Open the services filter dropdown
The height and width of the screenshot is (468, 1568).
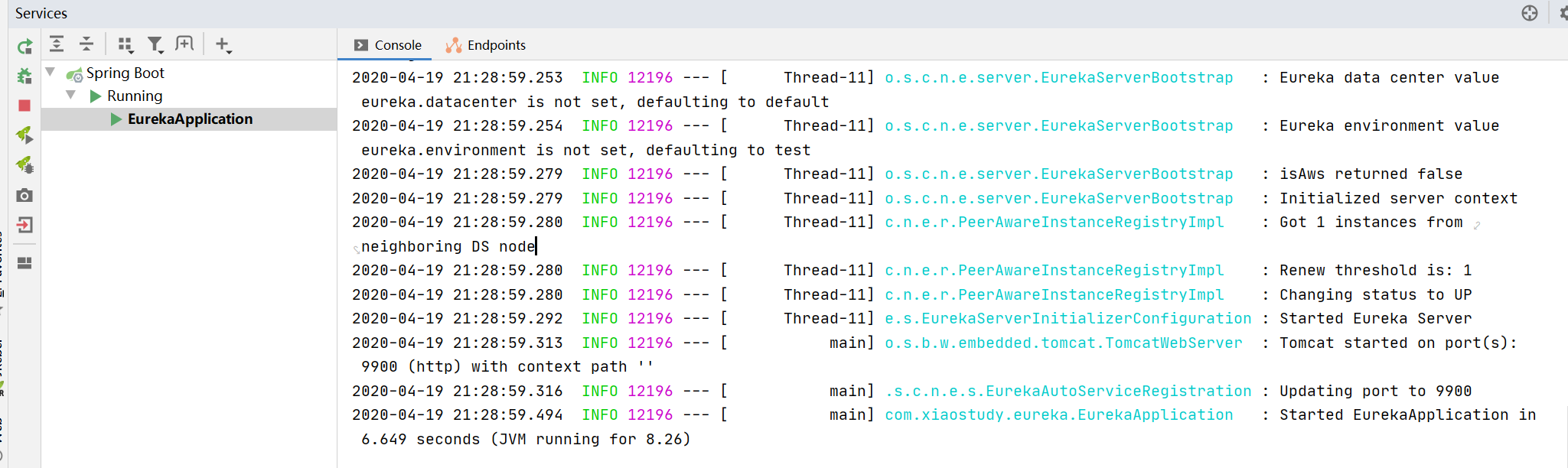(155, 45)
